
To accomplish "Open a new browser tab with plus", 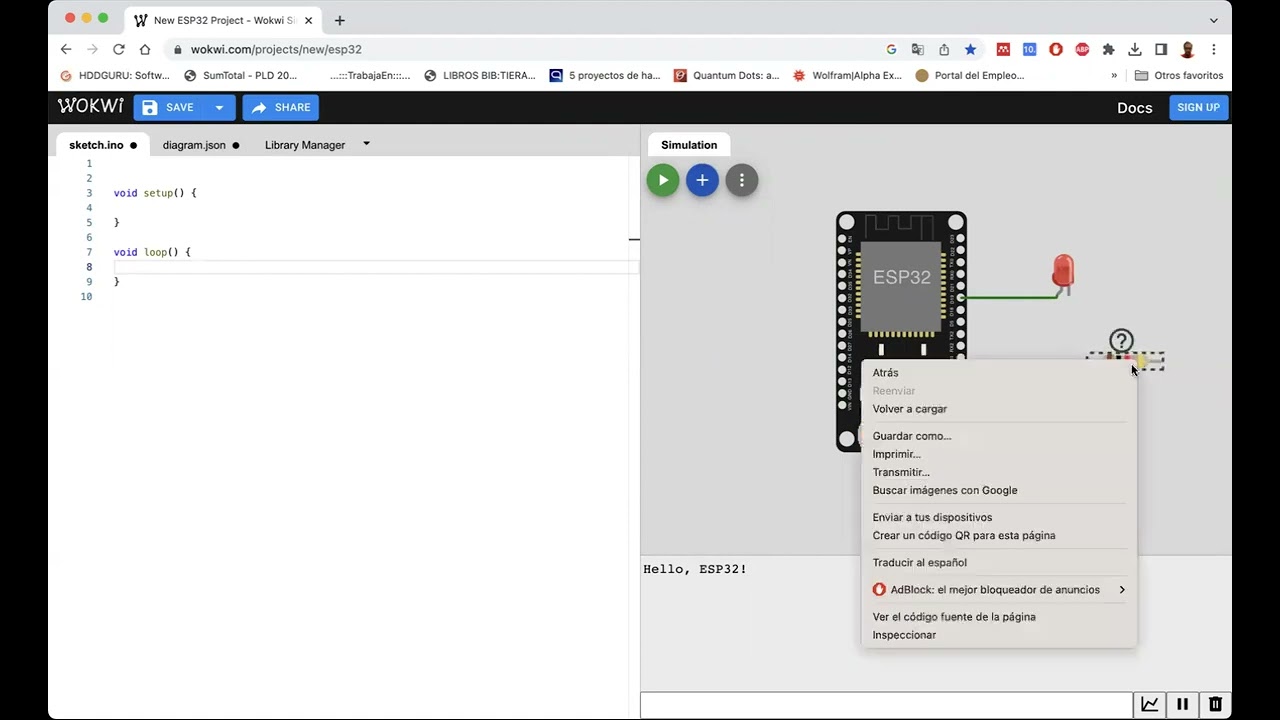I will point(340,20).
